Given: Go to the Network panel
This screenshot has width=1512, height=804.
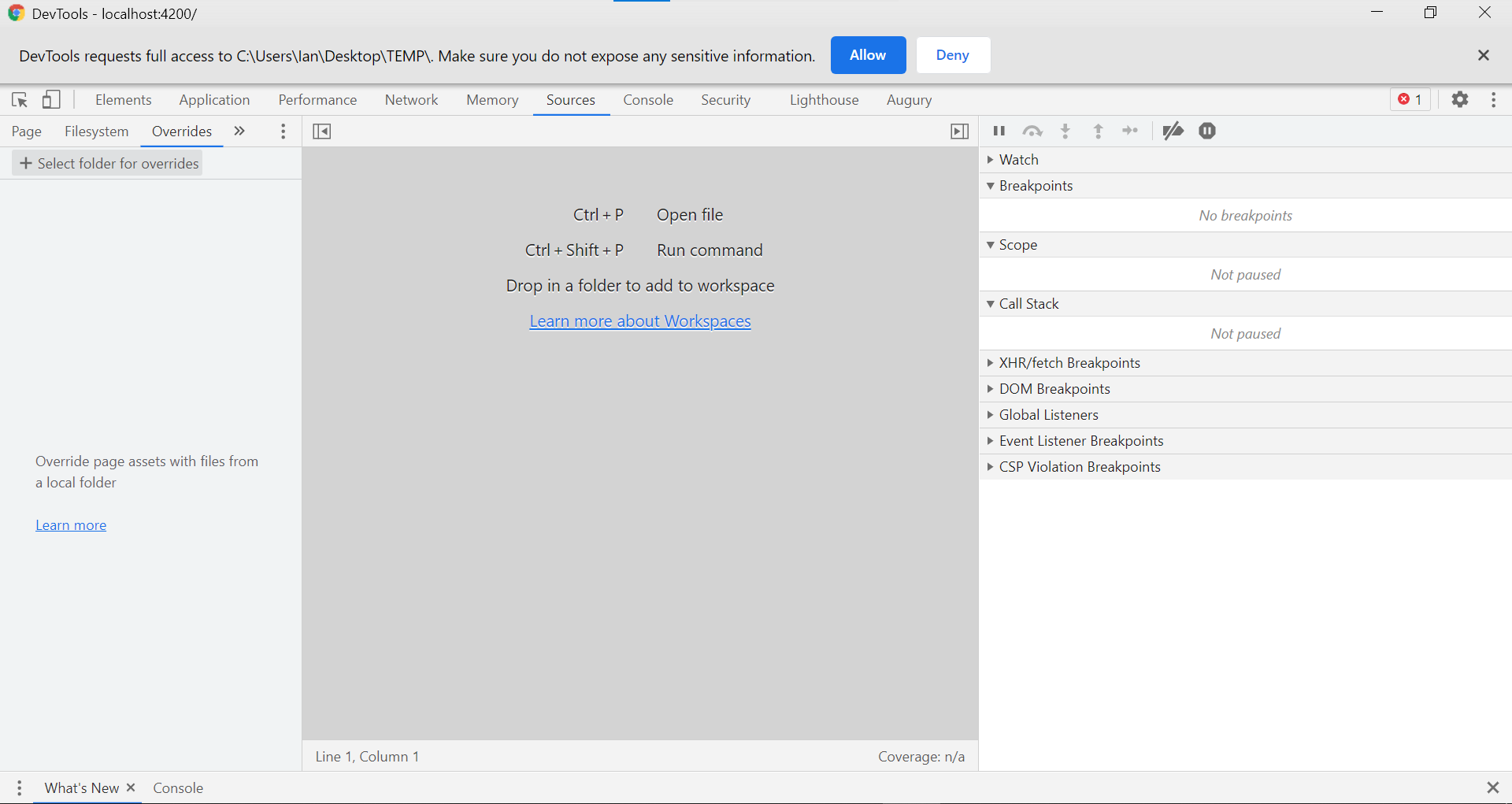Looking at the screenshot, I should click(411, 100).
